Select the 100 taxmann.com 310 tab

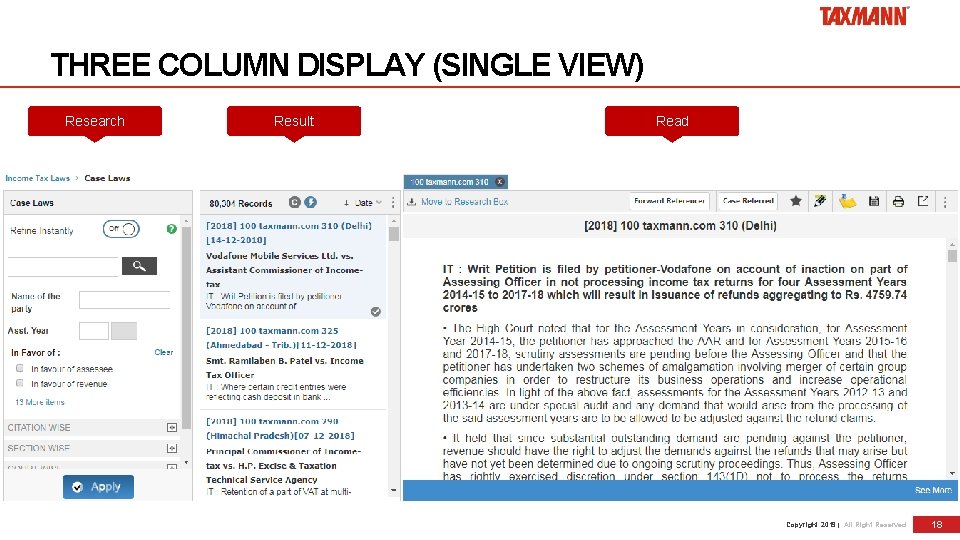coord(449,182)
